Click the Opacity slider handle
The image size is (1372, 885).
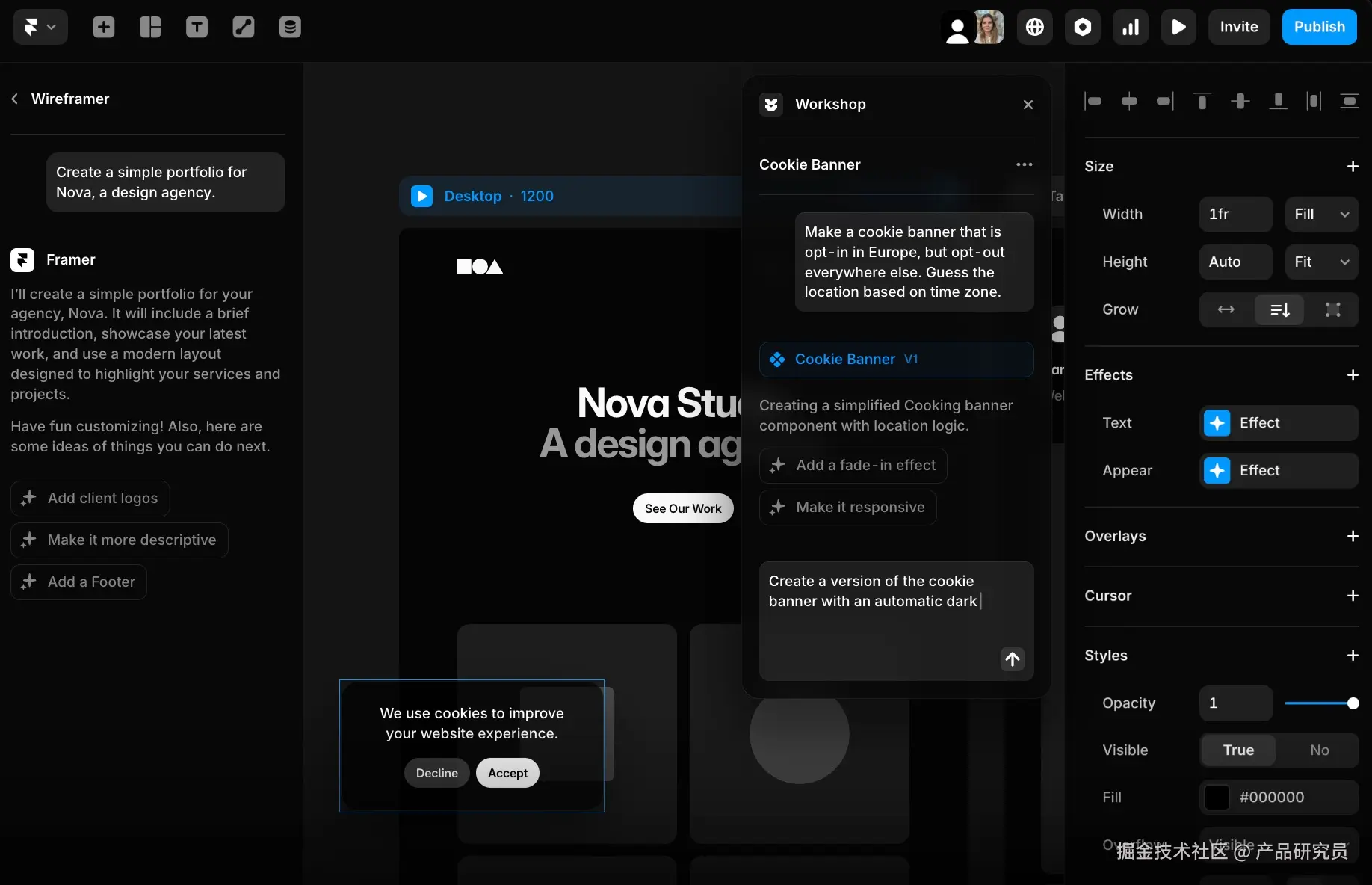pos(1353,703)
